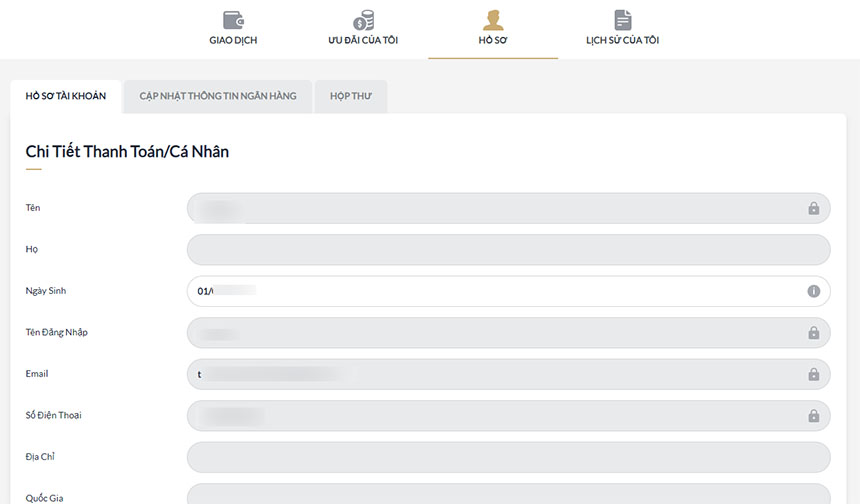Viewport: 860px width, 504px height.
Task: Click the Hồ Sơ person icon
Action: point(493,20)
